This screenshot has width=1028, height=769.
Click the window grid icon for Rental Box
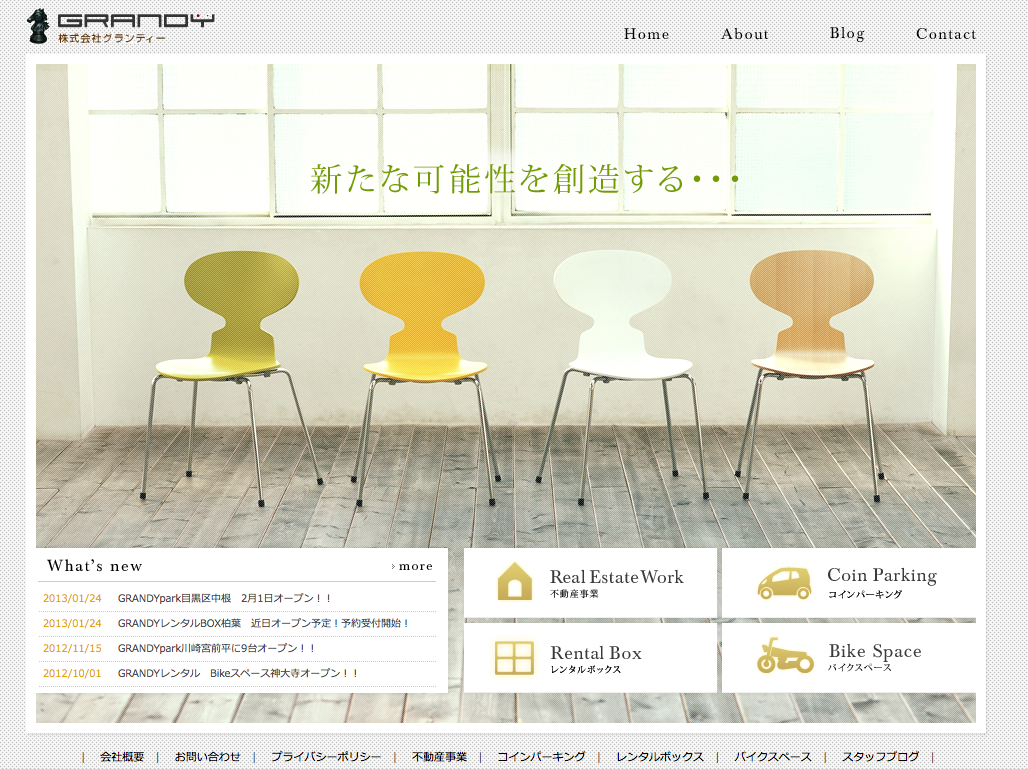click(x=515, y=657)
